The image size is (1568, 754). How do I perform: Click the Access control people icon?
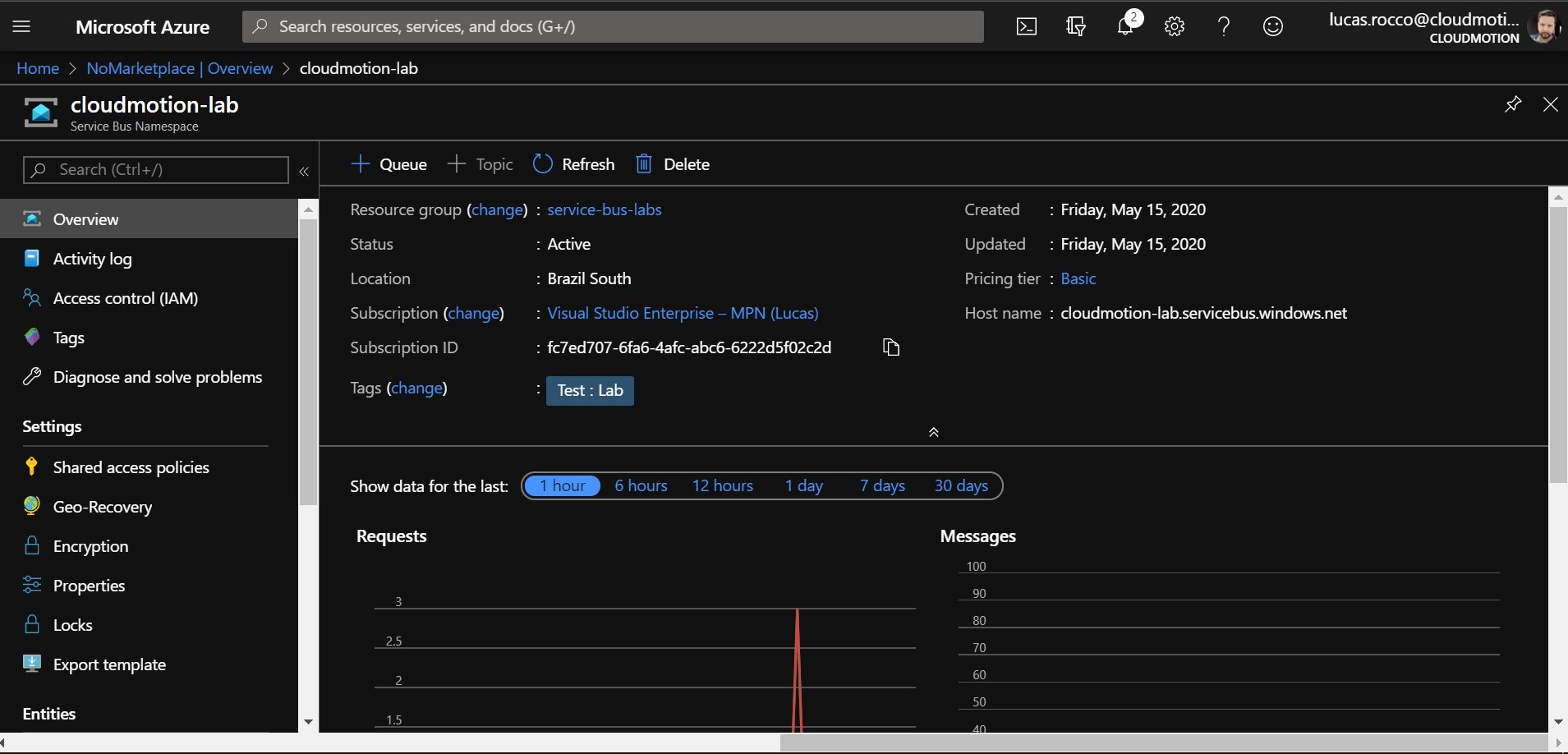point(32,297)
